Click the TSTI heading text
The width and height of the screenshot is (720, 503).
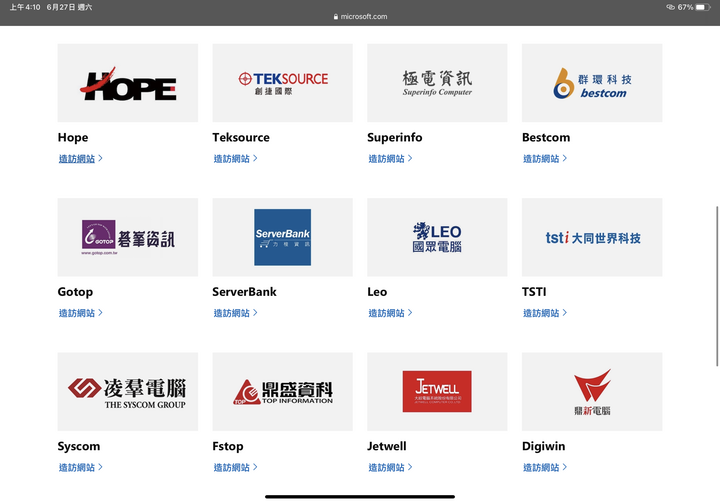(534, 292)
